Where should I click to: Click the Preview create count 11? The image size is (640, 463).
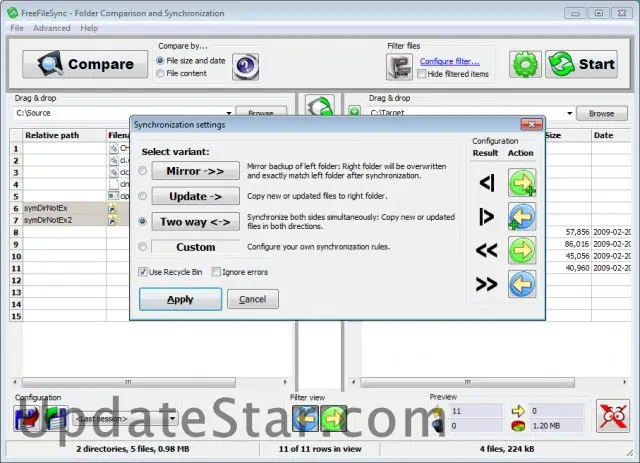click(456, 411)
